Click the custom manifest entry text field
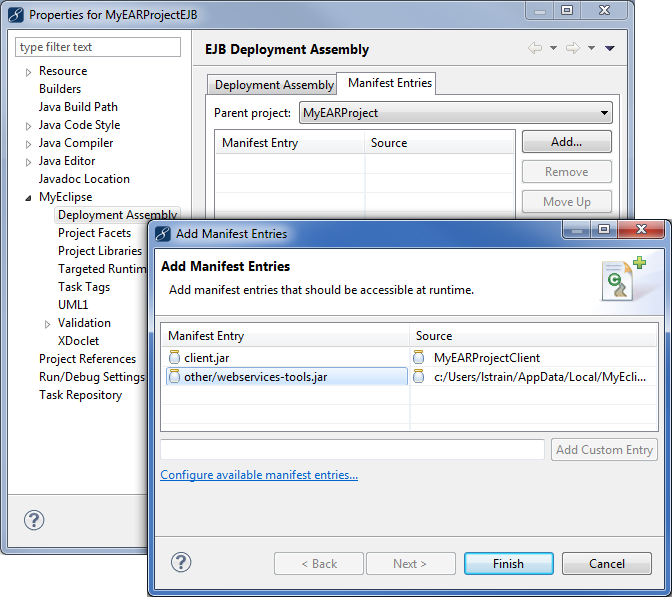The width and height of the screenshot is (672, 597). tap(352, 450)
